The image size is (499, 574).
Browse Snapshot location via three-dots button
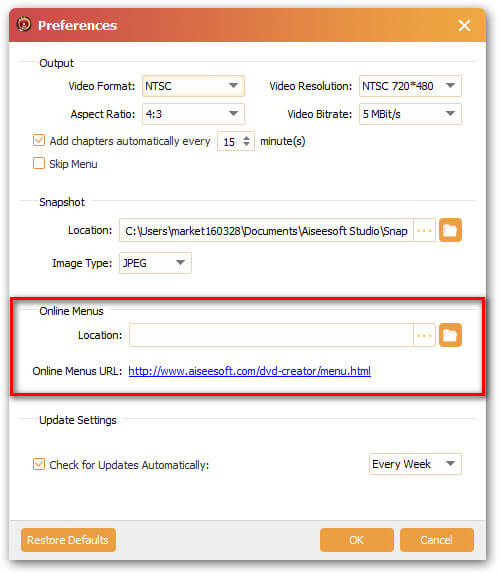(x=424, y=230)
